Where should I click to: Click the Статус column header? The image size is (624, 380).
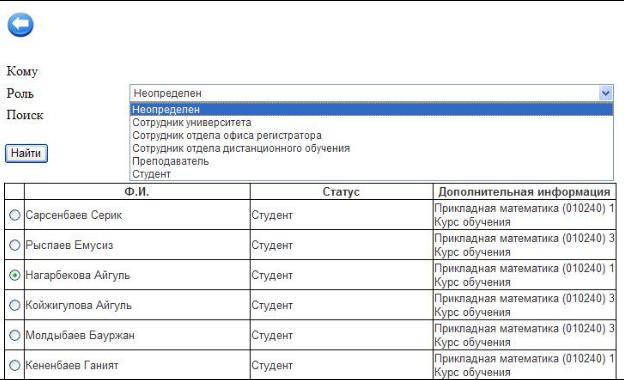[341, 192]
